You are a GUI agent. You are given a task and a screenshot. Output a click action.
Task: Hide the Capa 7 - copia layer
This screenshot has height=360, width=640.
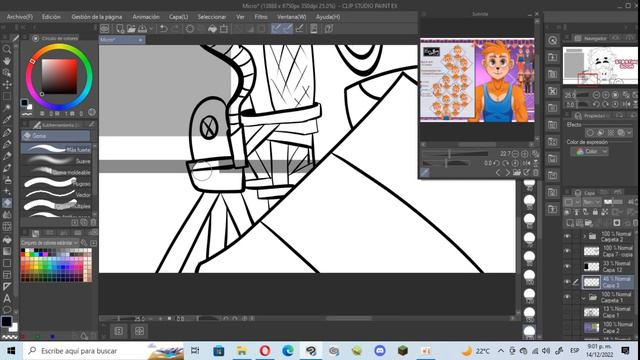point(567,251)
